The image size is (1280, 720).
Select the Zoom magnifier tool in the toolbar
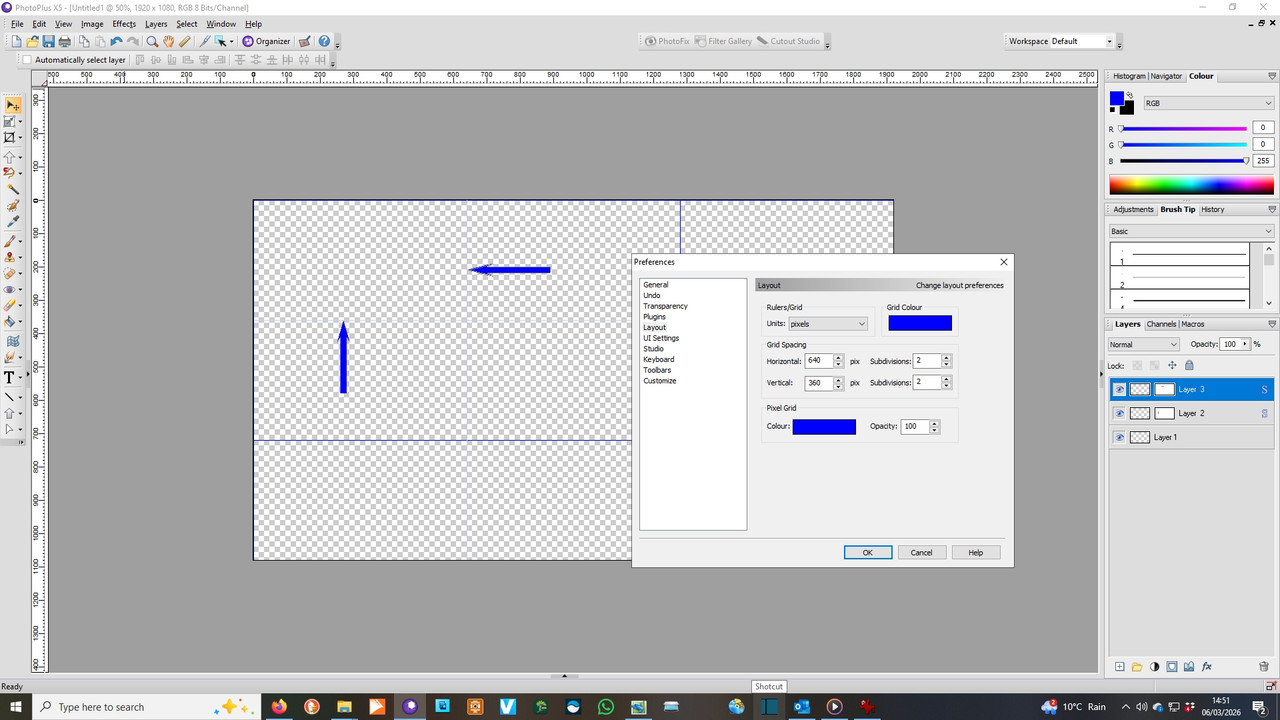[x=152, y=42]
